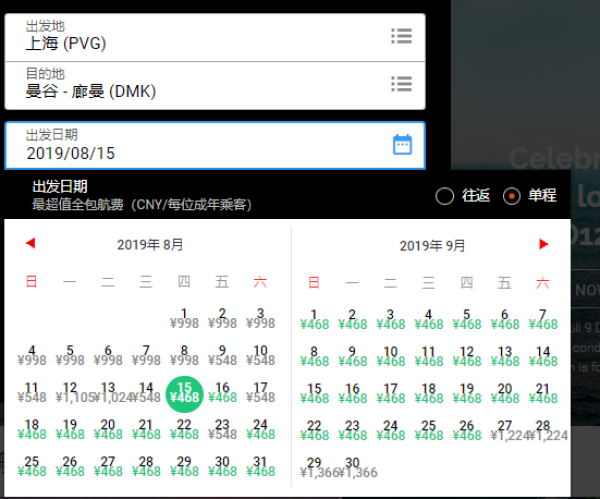Image resolution: width=600 pixels, height=499 pixels.
Task: Pick August 9 priced ¥548
Action: [222, 356]
